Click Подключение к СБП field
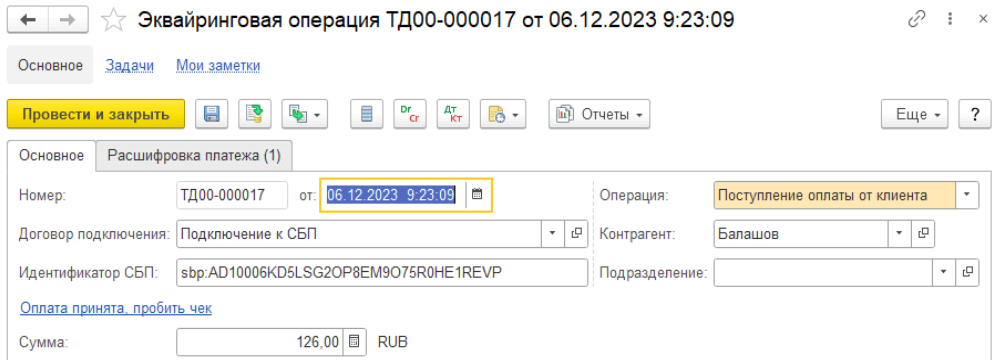Image resolution: width=1000 pixels, height=360 pixels. pyautogui.click(x=359, y=234)
